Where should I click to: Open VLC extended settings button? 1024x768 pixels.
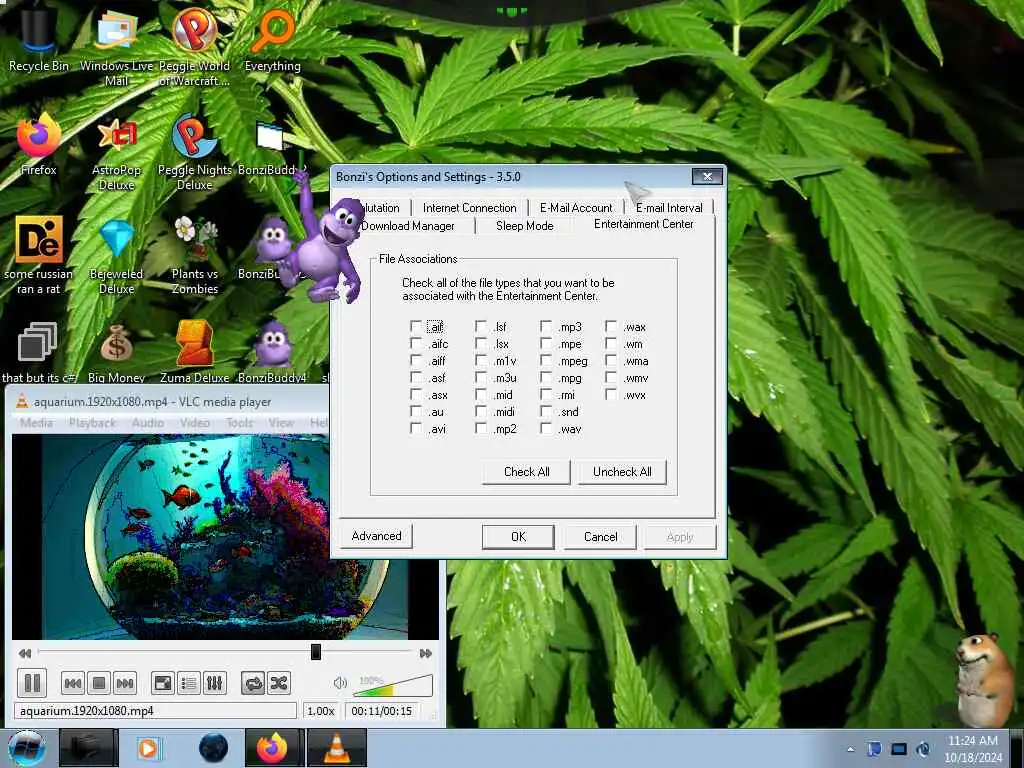[214, 684]
